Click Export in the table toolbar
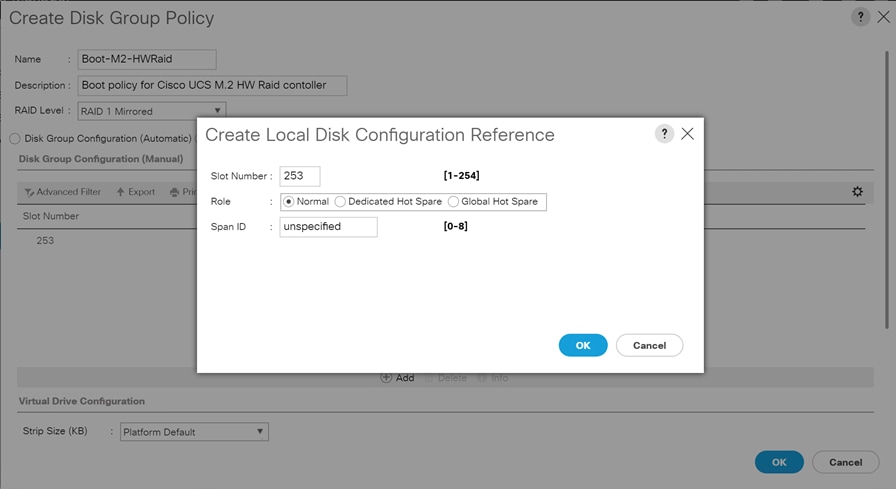The image size is (896, 489). [136, 192]
